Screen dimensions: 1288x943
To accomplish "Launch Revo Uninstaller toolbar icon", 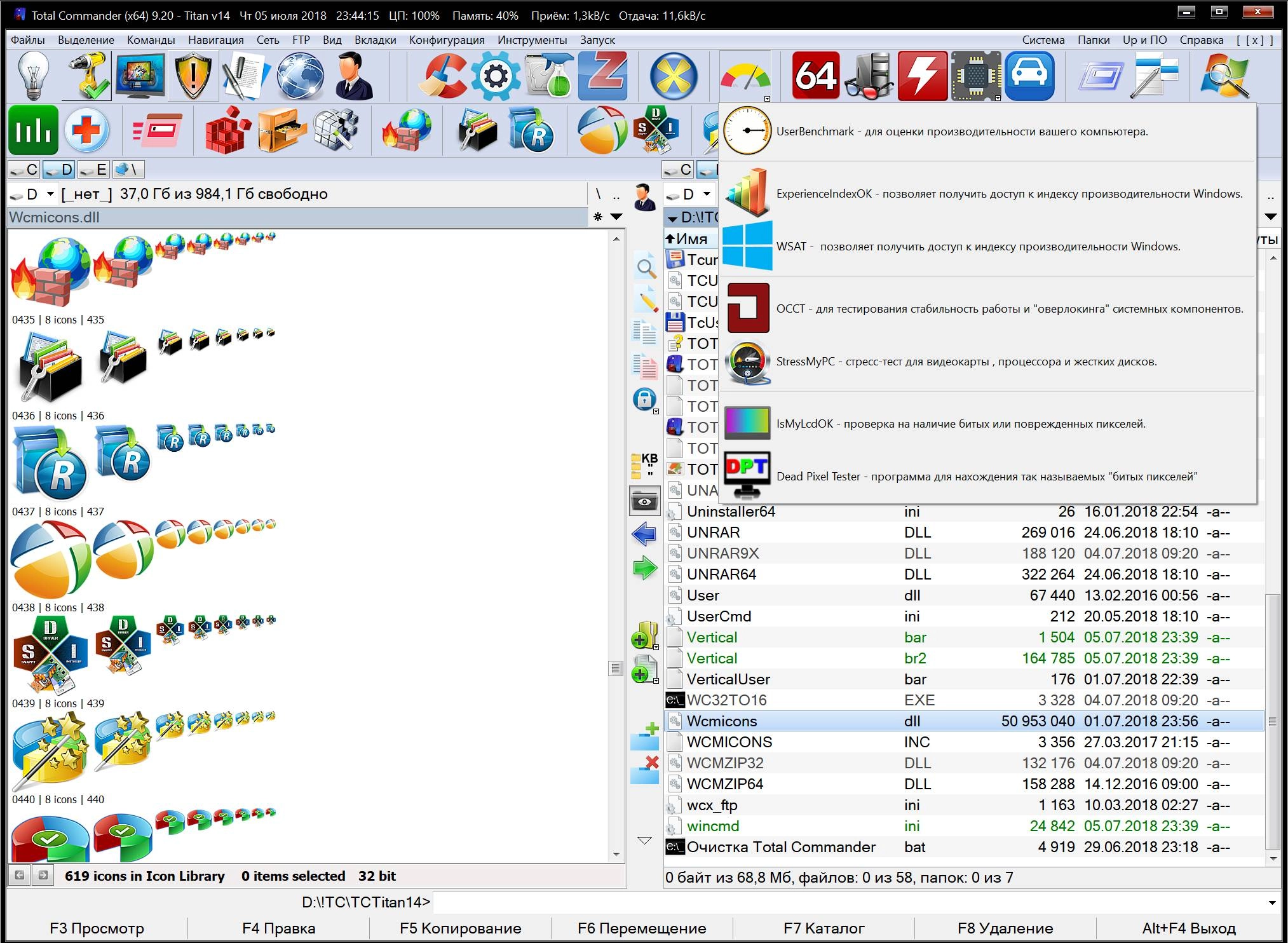I will [x=531, y=130].
